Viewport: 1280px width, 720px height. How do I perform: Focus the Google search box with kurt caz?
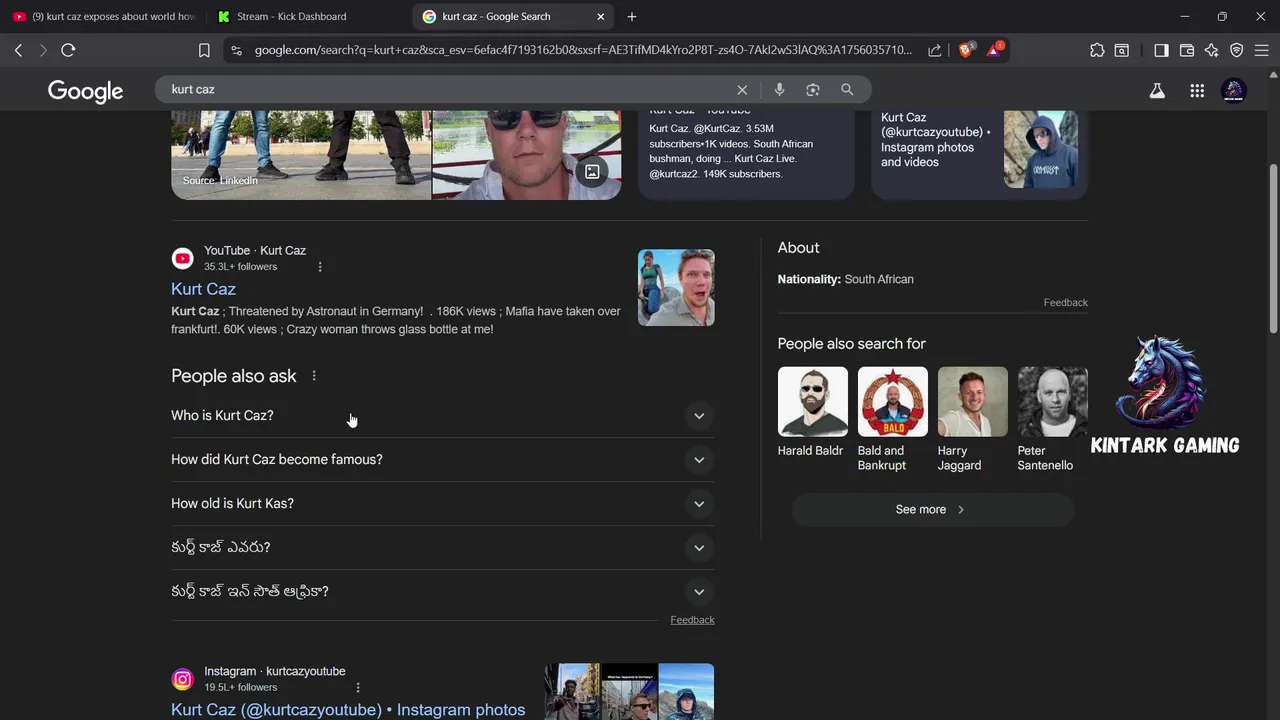click(x=450, y=90)
